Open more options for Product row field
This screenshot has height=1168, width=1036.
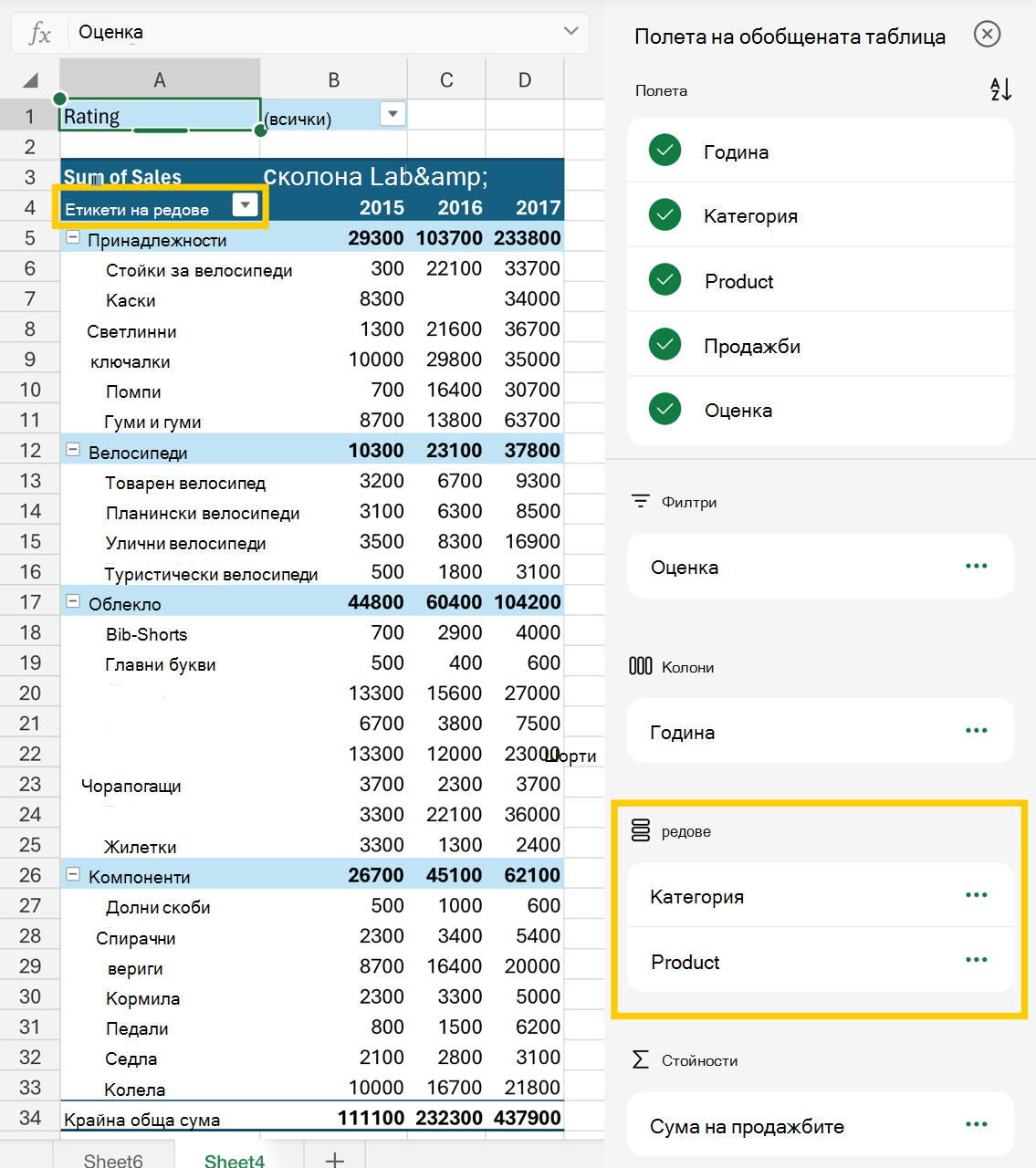[976, 960]
